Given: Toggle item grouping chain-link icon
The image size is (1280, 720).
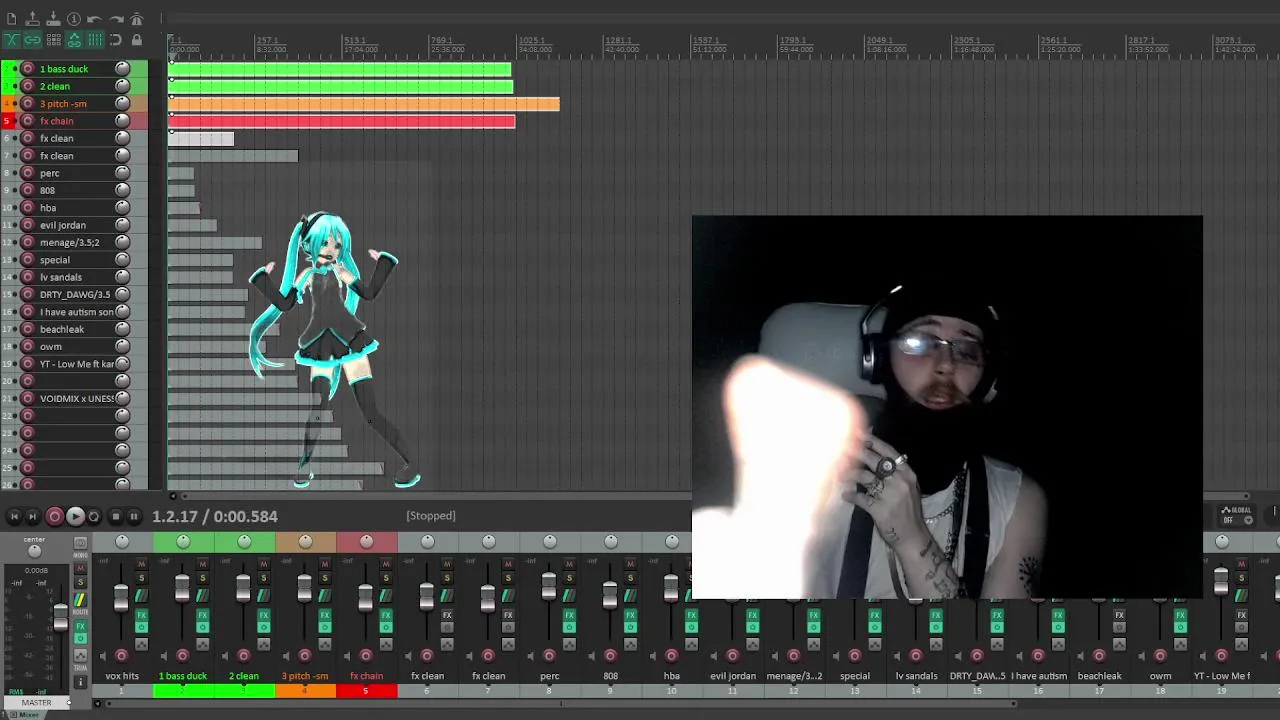Looking at the screenshot, I should (x=32, y=40).
